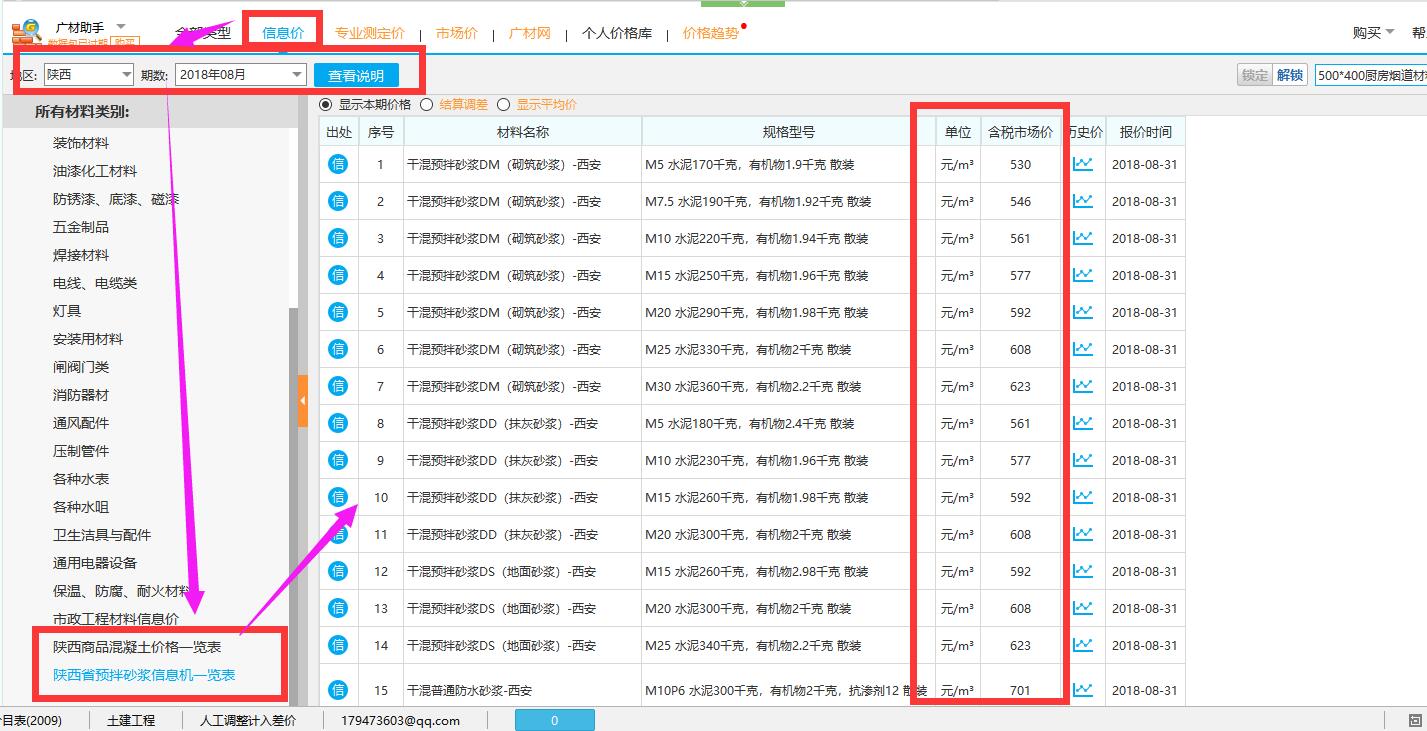This screenshot has width=1427, height=731.
Task: Click the 广材助手 logo icon
Action: (x=27, y=33)
